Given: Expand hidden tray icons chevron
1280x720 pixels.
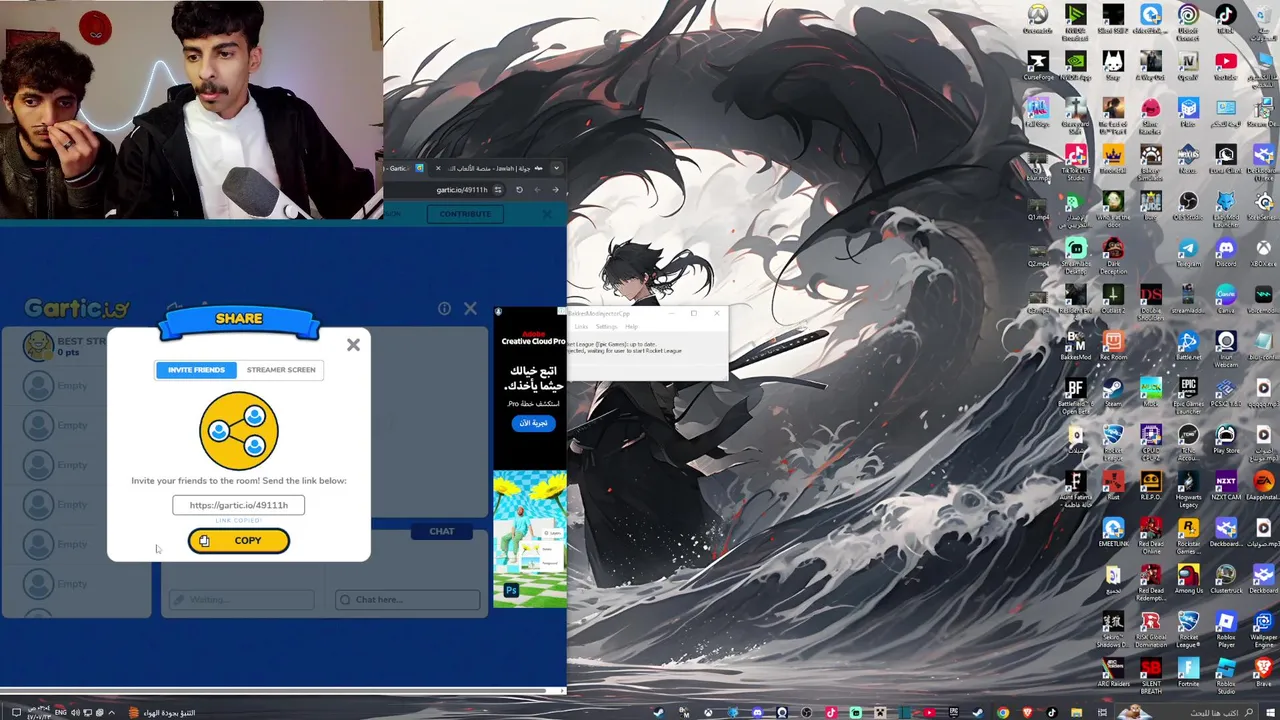Looking at the screenshot, I should pos(111,712).
